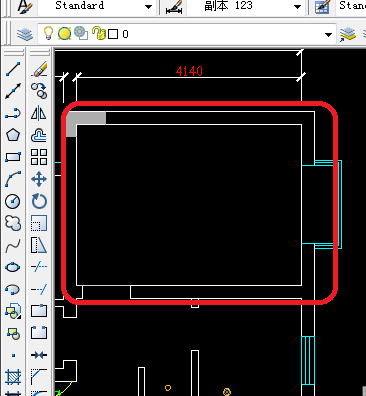Select the Line draw tool
Image resolution: width=366 pixels, height=396 pixels.
pyautogui.click(x=13, y=69)
